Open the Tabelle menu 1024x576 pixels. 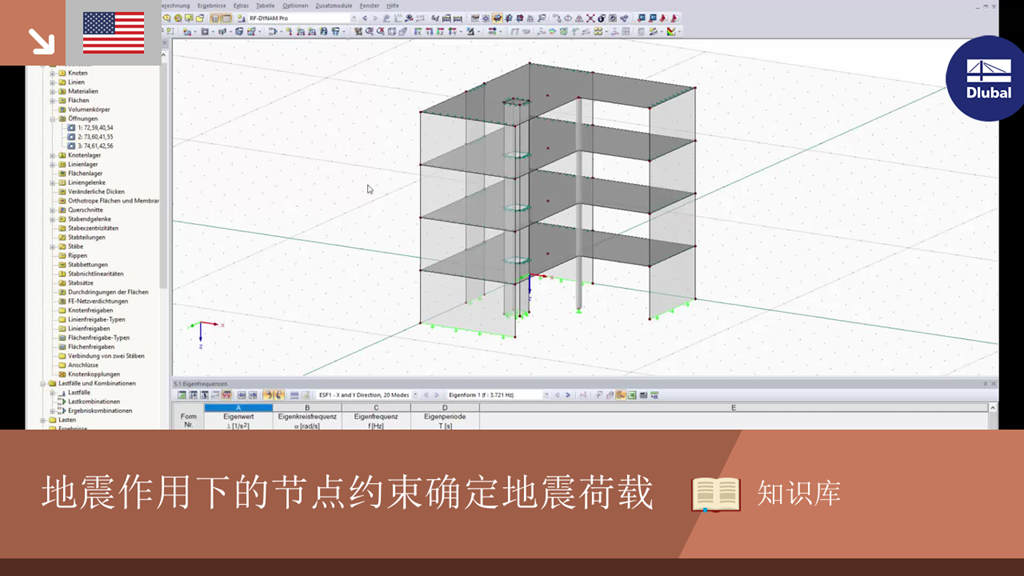(x=265, y=6)
